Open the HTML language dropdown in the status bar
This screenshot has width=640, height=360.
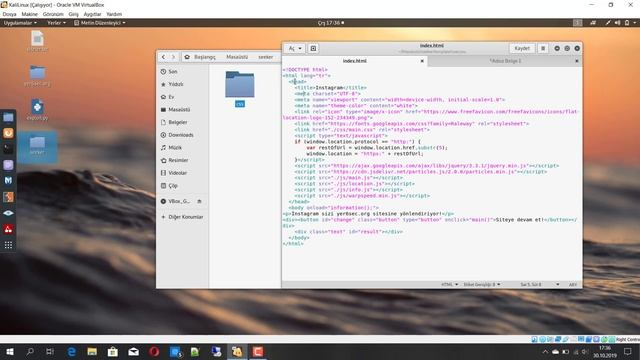[x=449, y=284]
